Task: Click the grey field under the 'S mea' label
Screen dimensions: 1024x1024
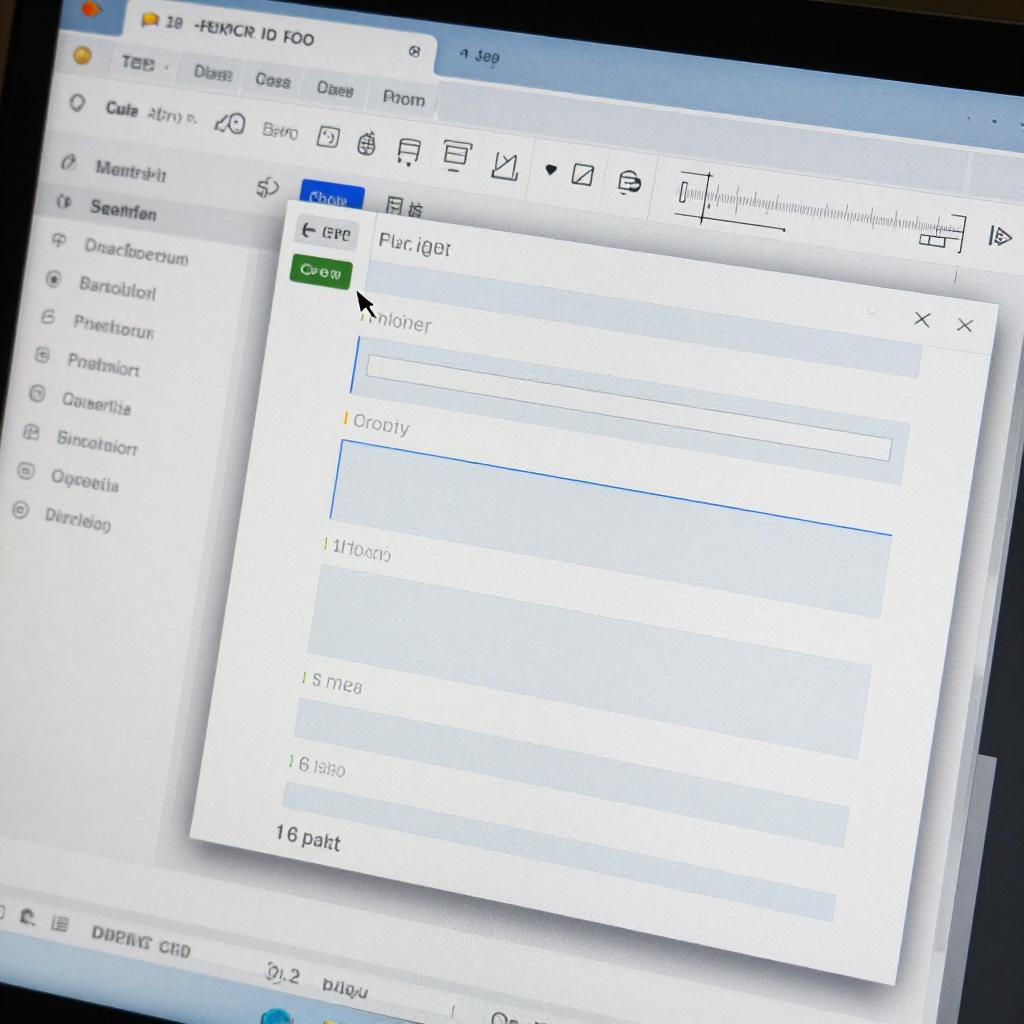Action: 571,773
